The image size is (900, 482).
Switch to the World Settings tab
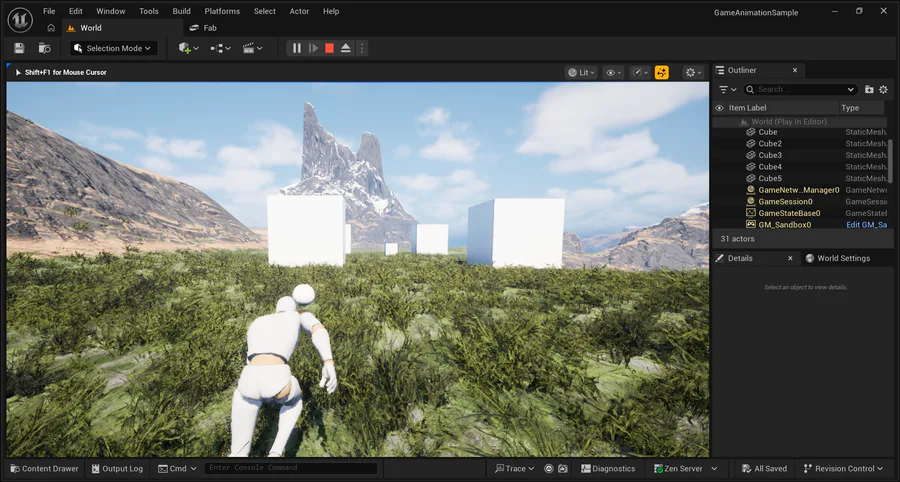[x=837, y=258]
